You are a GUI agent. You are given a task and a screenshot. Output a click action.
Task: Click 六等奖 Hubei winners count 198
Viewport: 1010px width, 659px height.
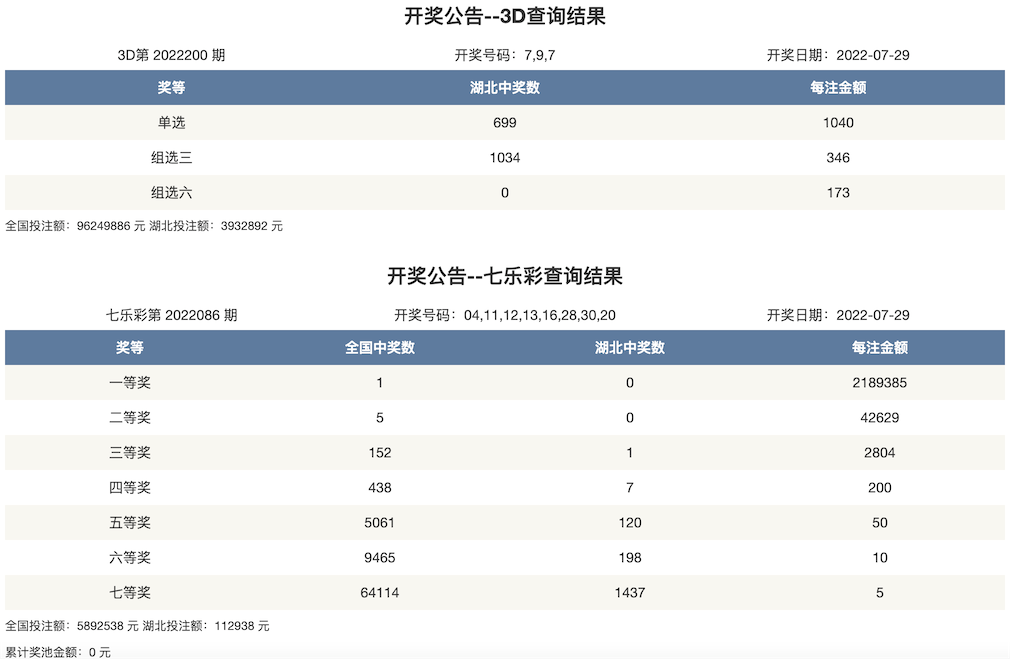629,558
